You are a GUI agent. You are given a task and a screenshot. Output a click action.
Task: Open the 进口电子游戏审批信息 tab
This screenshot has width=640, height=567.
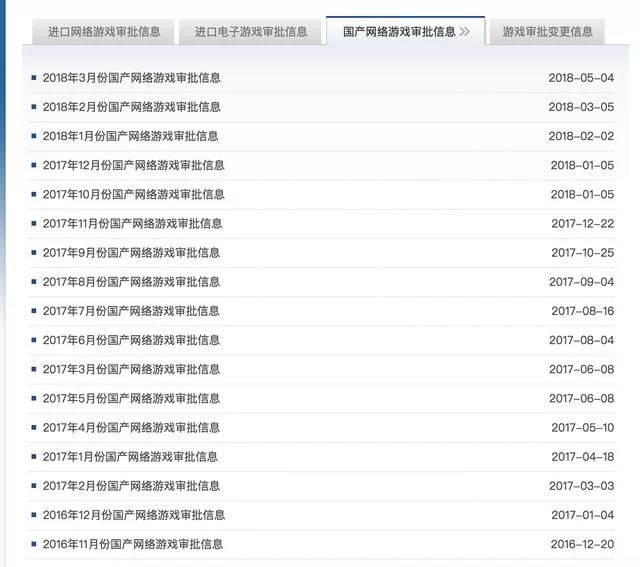coord(251,31)
